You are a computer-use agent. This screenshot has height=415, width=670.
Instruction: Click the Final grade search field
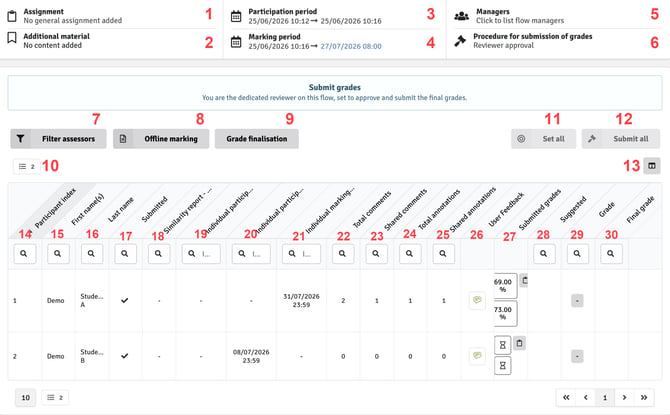pyautogui.click(x=611, y=254)
